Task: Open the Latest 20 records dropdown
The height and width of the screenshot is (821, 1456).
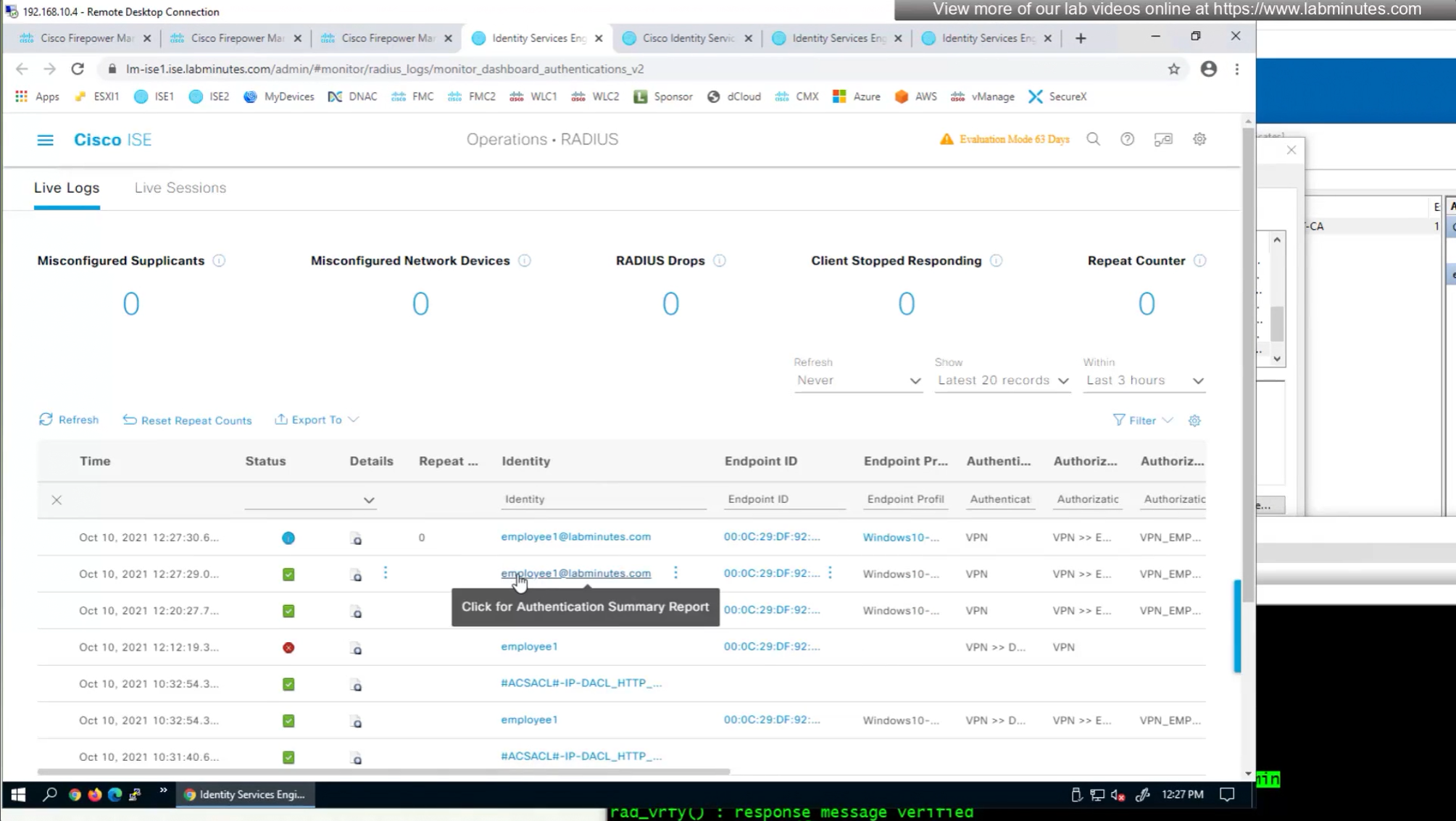Action: [x=1002, y=380]
